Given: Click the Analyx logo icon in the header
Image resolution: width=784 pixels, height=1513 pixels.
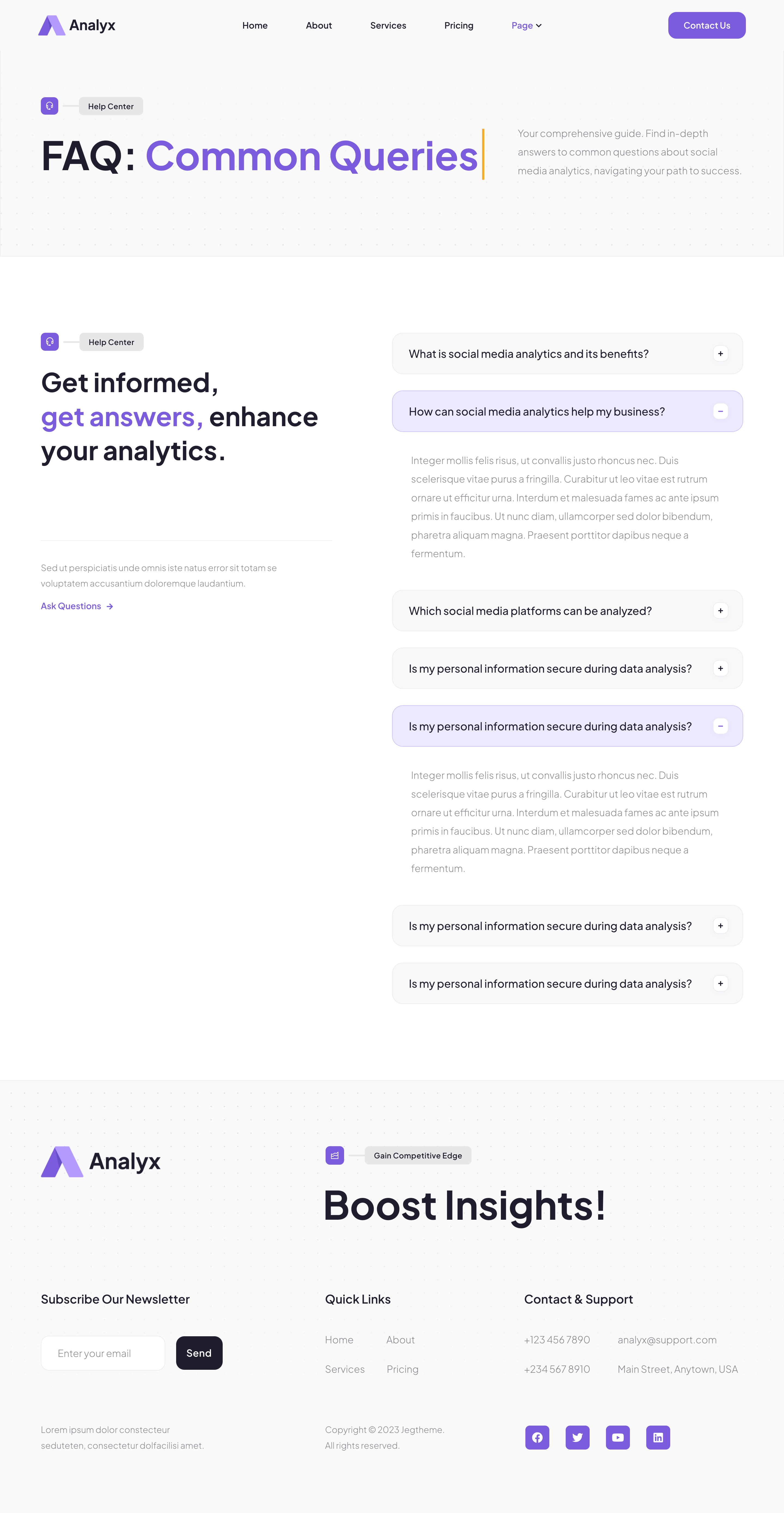Looking at the screenshot, I should [52, 25].
